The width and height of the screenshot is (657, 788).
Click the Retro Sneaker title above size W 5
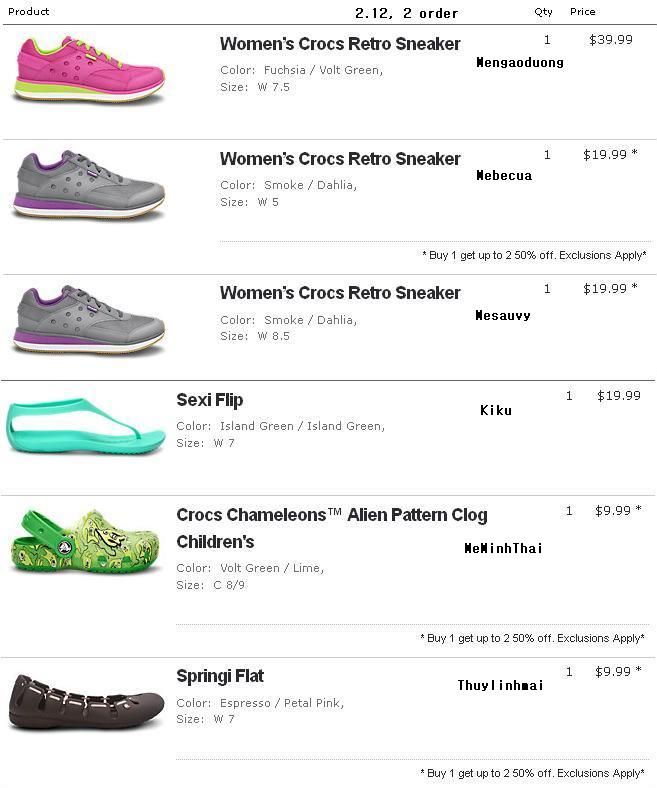(340, 159)
